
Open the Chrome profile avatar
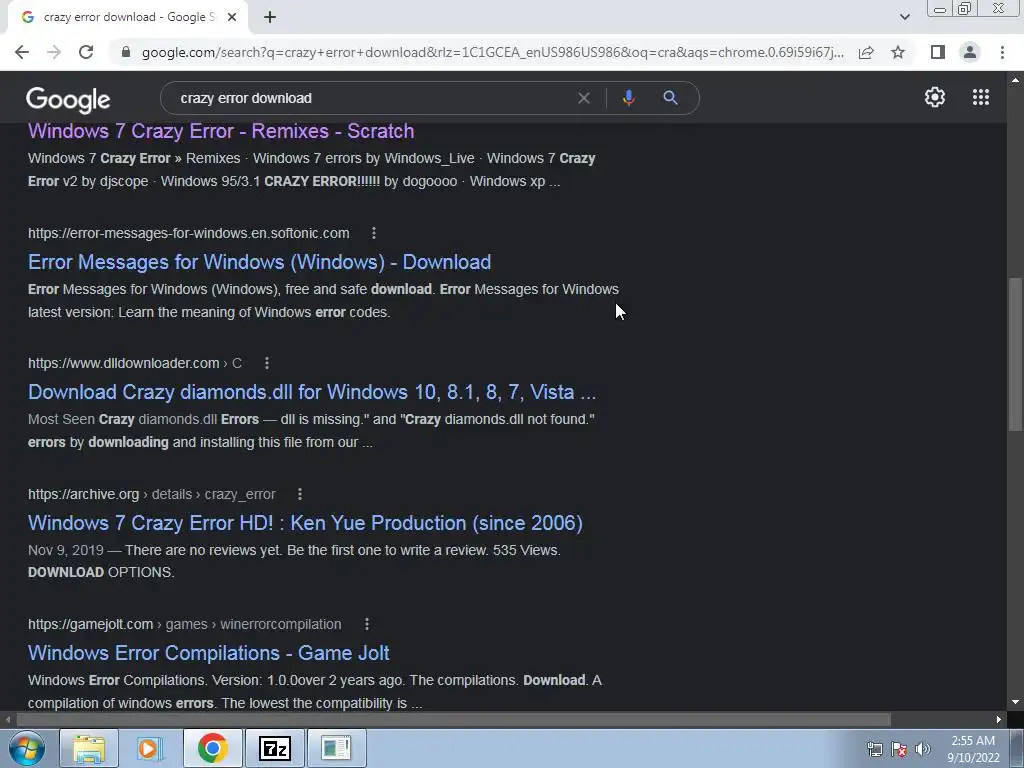tap(970, 52)
